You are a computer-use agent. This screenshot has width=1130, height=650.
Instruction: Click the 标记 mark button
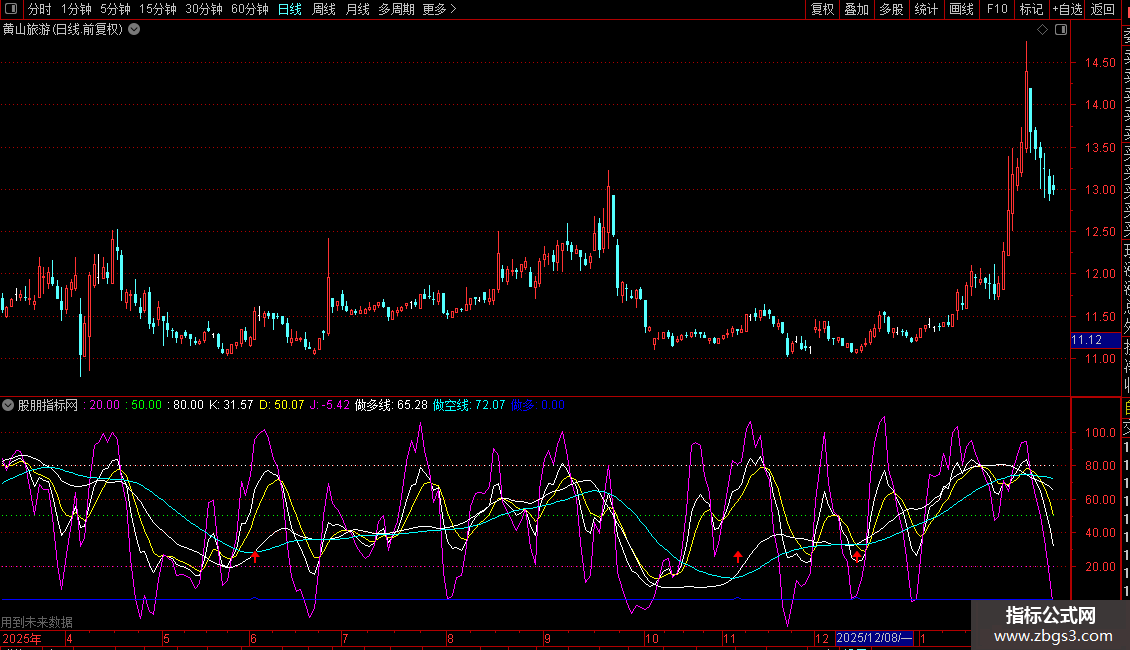click(1031, 9)
